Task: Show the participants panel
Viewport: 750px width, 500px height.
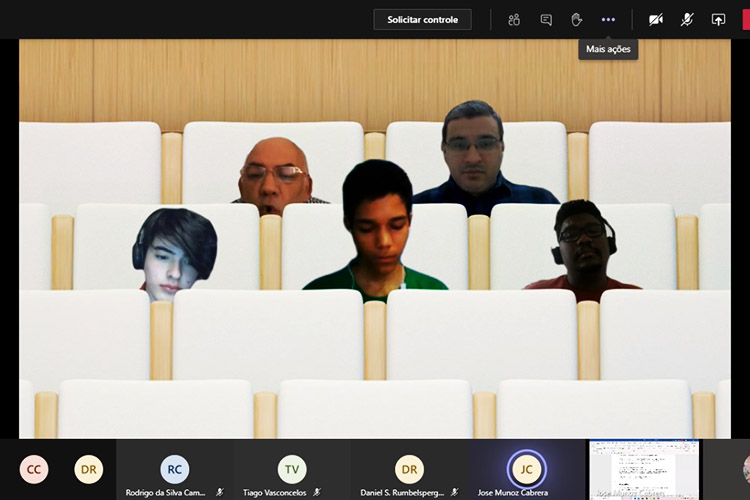Action: (514, 20)
